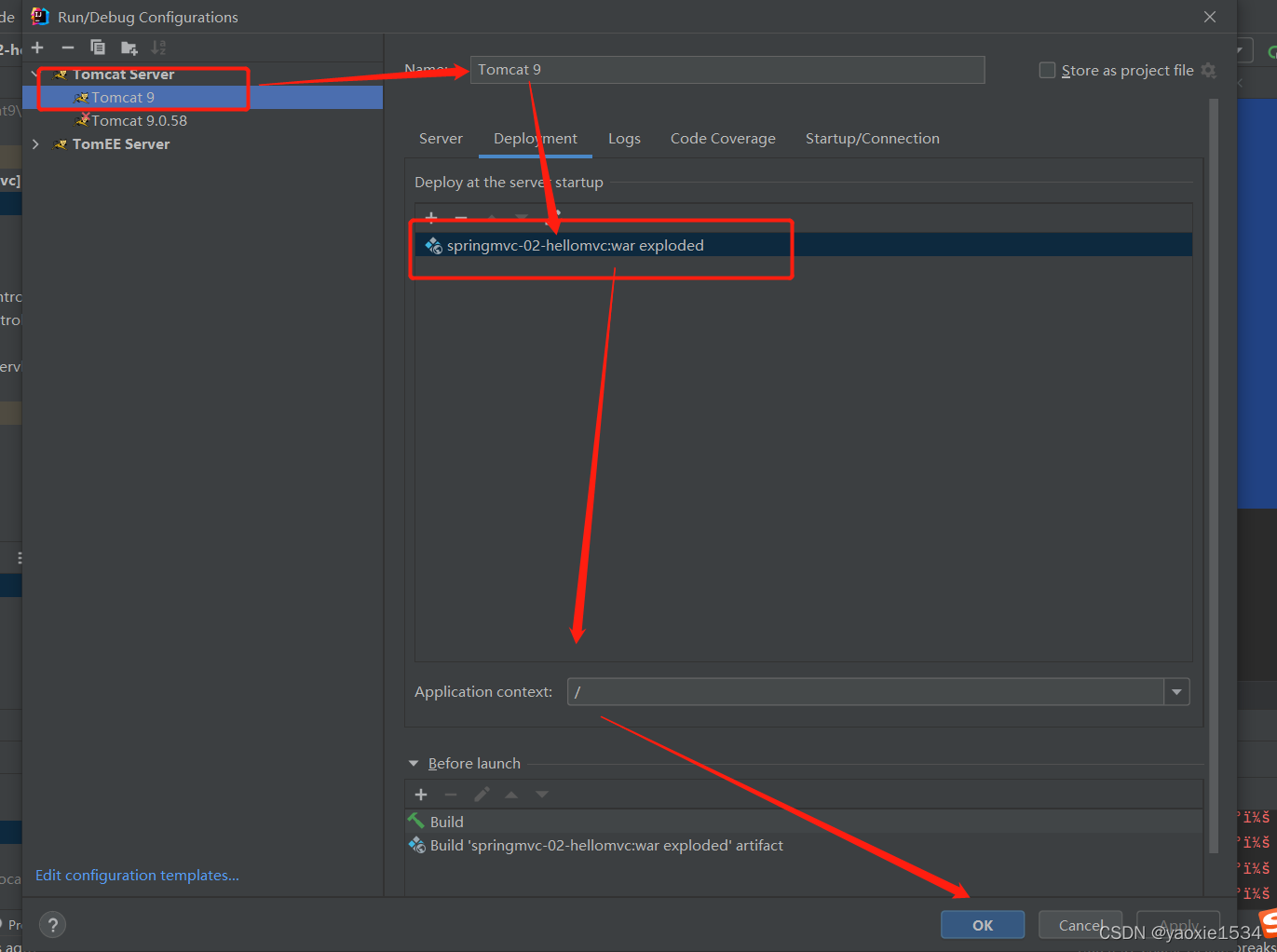Collapse the Tomcat Server tree node
The image size is (1277, 952).
click(35, 75)
